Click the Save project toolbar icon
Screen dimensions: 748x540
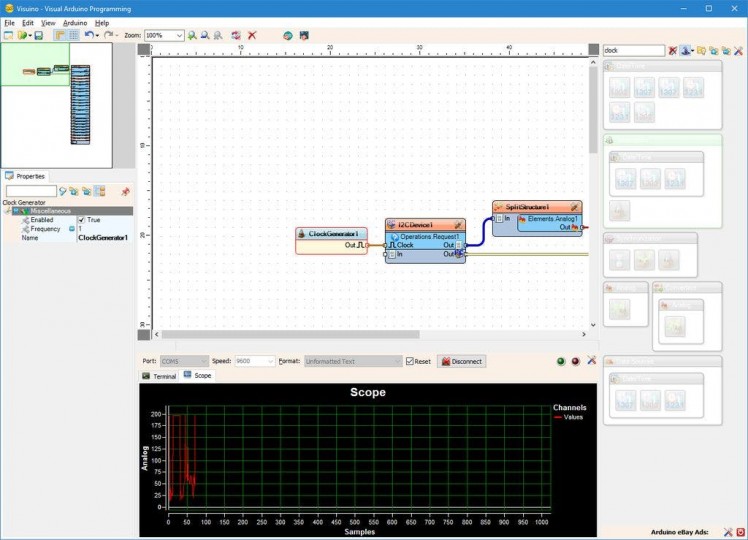pyautogui.click(x=38, y=35)
